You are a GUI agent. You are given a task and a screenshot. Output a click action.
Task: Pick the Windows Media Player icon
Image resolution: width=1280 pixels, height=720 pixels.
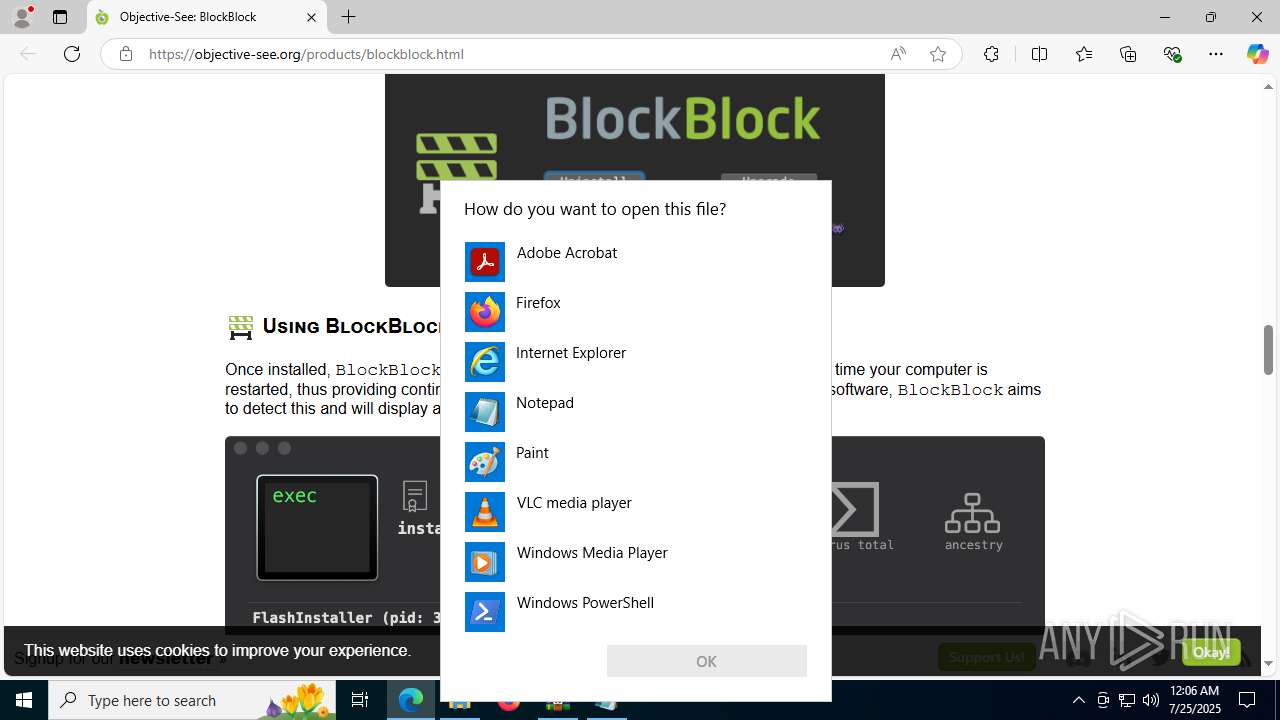485,562
